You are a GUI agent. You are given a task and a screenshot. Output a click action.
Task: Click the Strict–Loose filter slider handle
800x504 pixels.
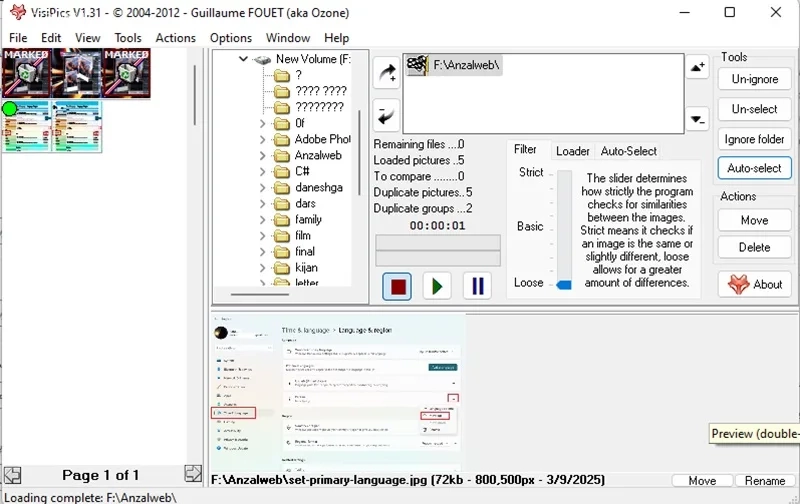tap(564, 285)
